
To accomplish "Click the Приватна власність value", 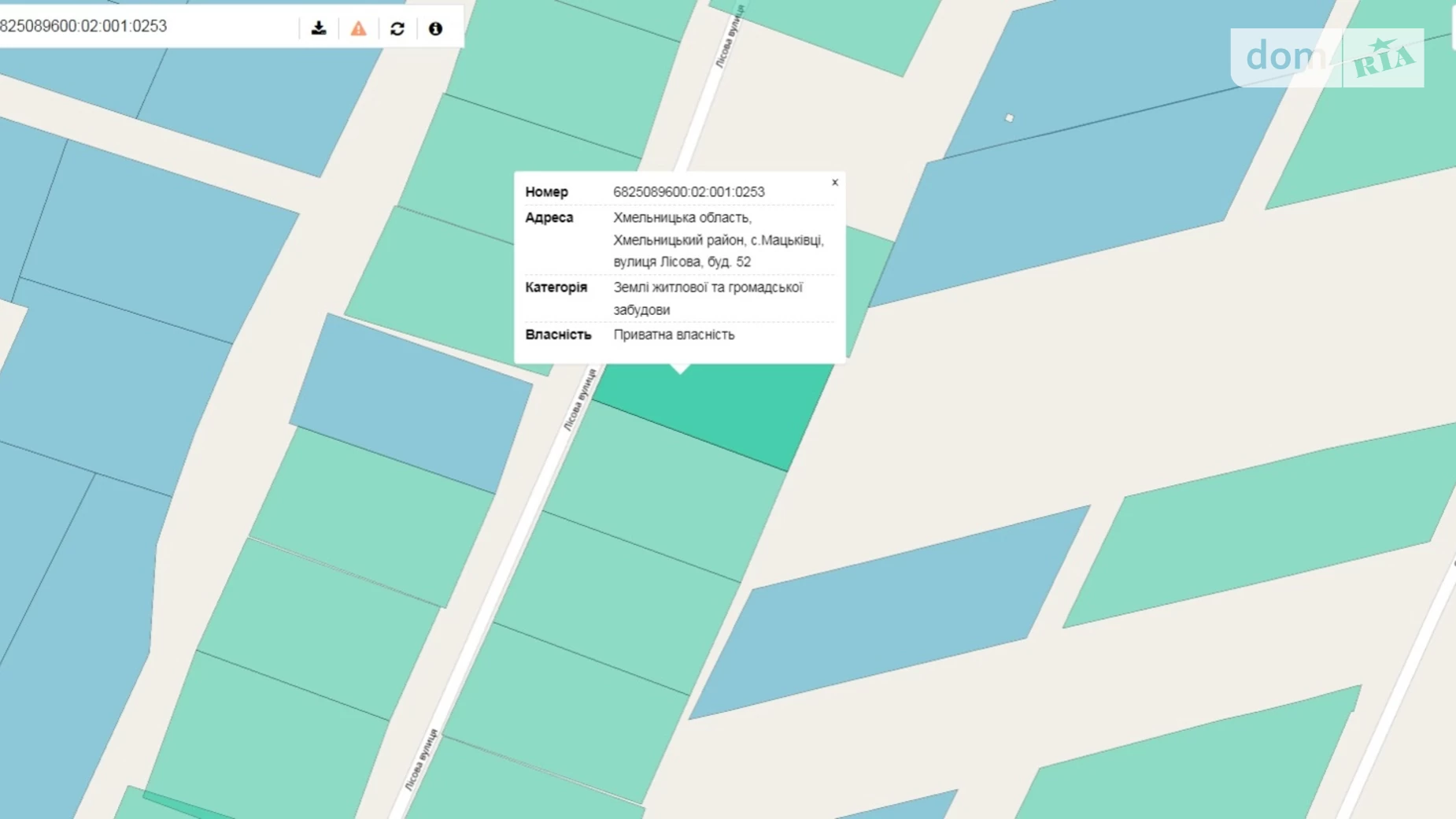I will tap(674, 335).
